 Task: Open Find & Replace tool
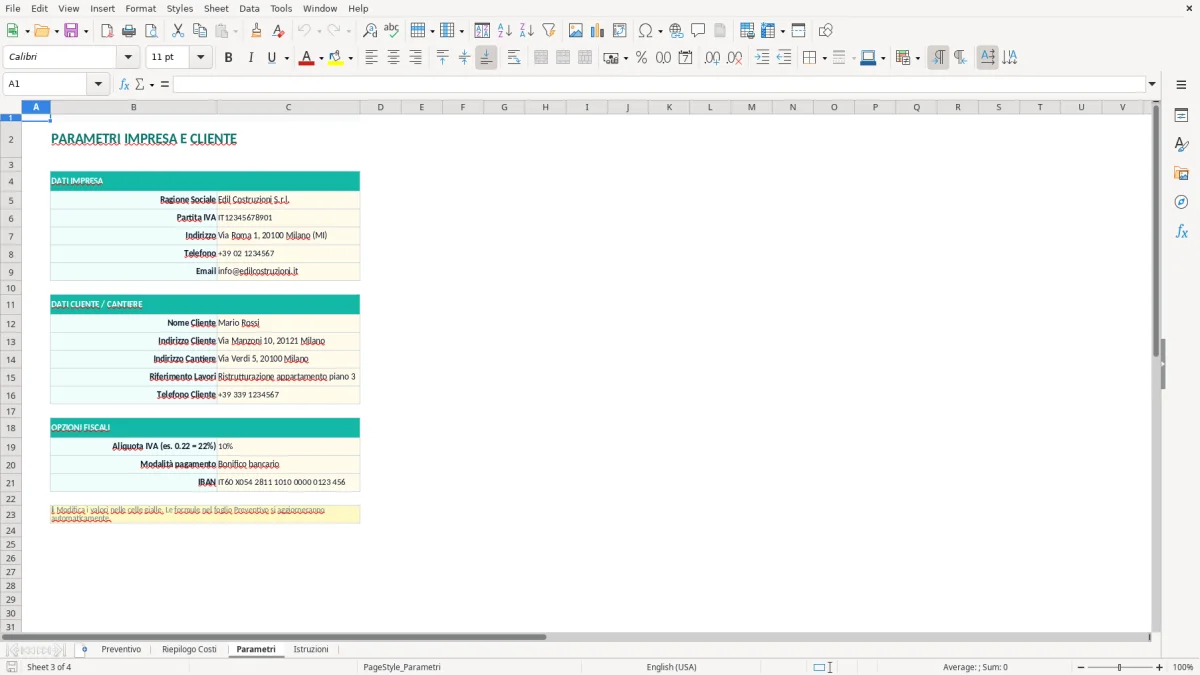[x=370, y=31]
